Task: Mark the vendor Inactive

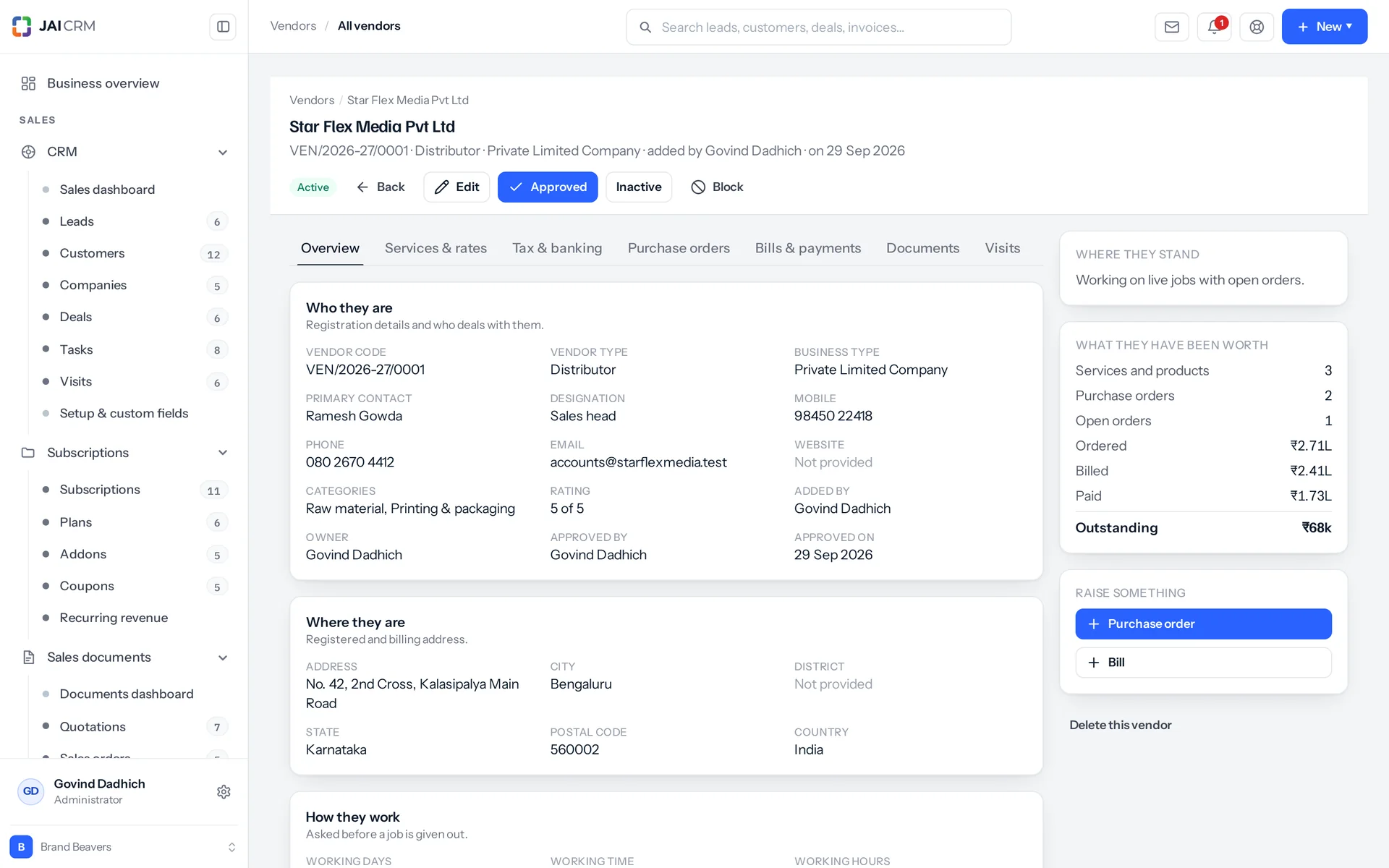Action: (639, 187)
